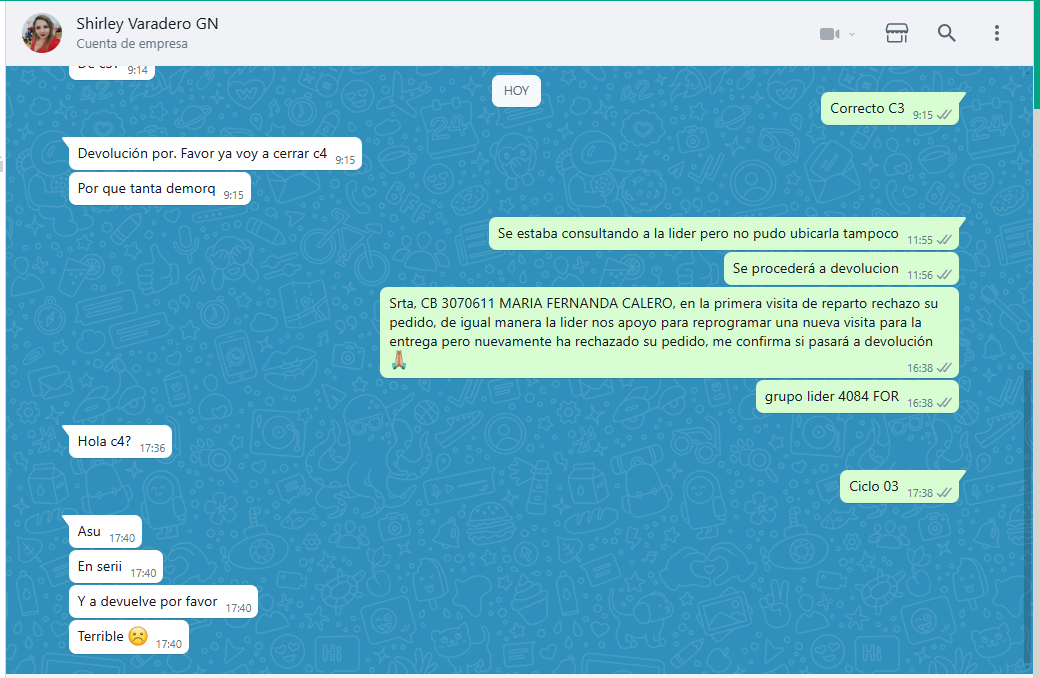
Task: Select the "Por que tanta demorq" message
Action: tap(147, 188)
